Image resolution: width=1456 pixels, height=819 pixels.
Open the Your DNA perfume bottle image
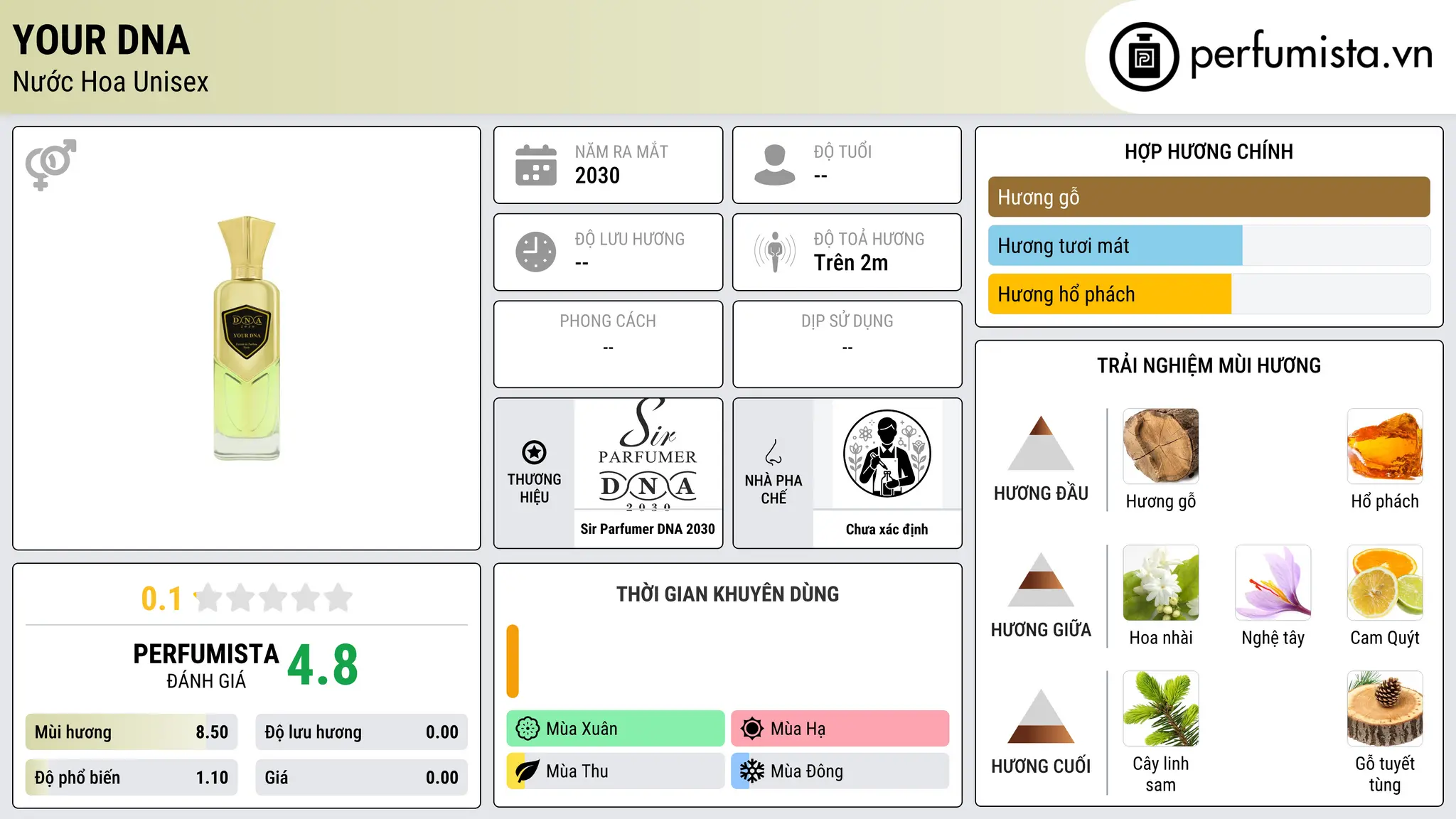(247, 338)
